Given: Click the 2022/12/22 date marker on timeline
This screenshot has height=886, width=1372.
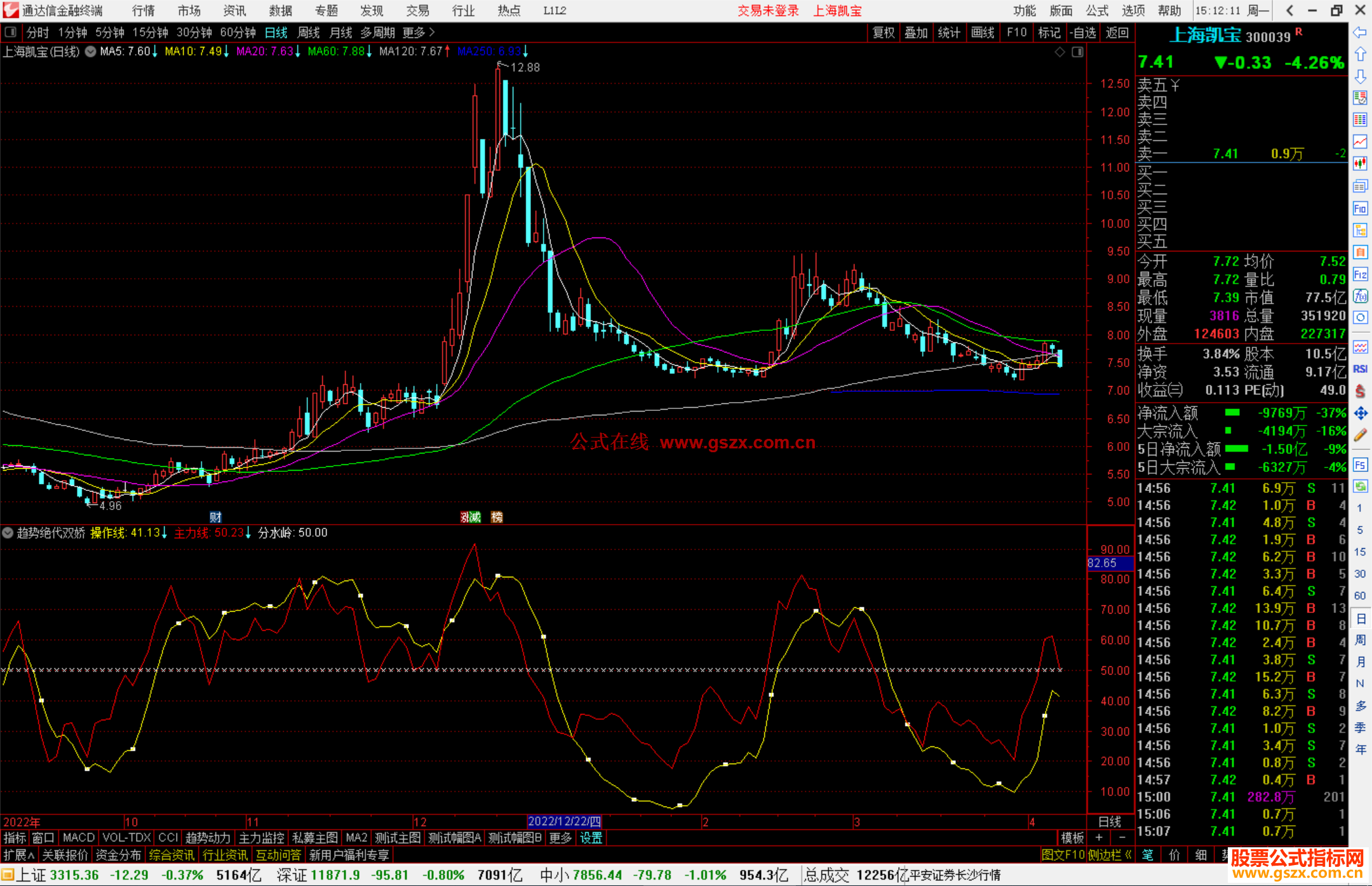Looking at the screenshot, I should click(x=564, y=821).
